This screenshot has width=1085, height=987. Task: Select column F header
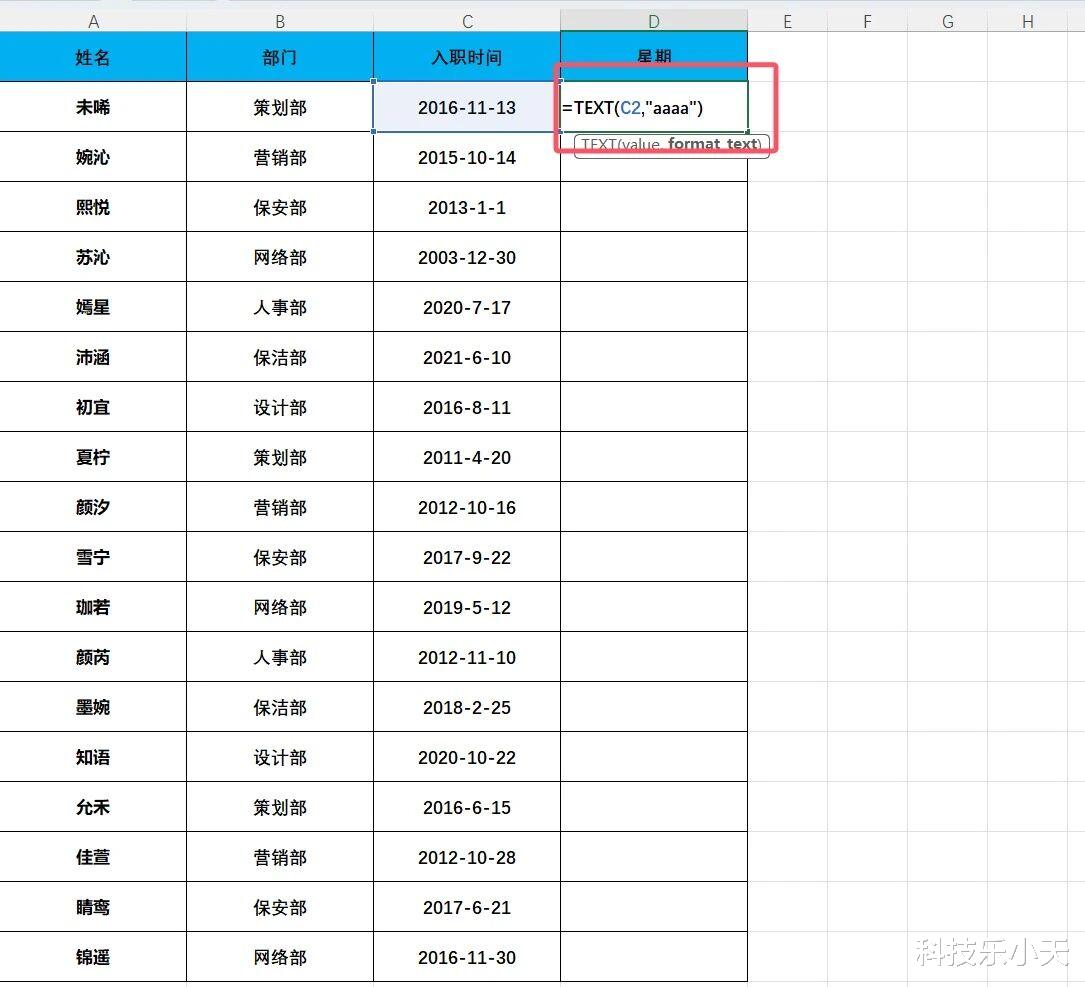coord(867,21)
